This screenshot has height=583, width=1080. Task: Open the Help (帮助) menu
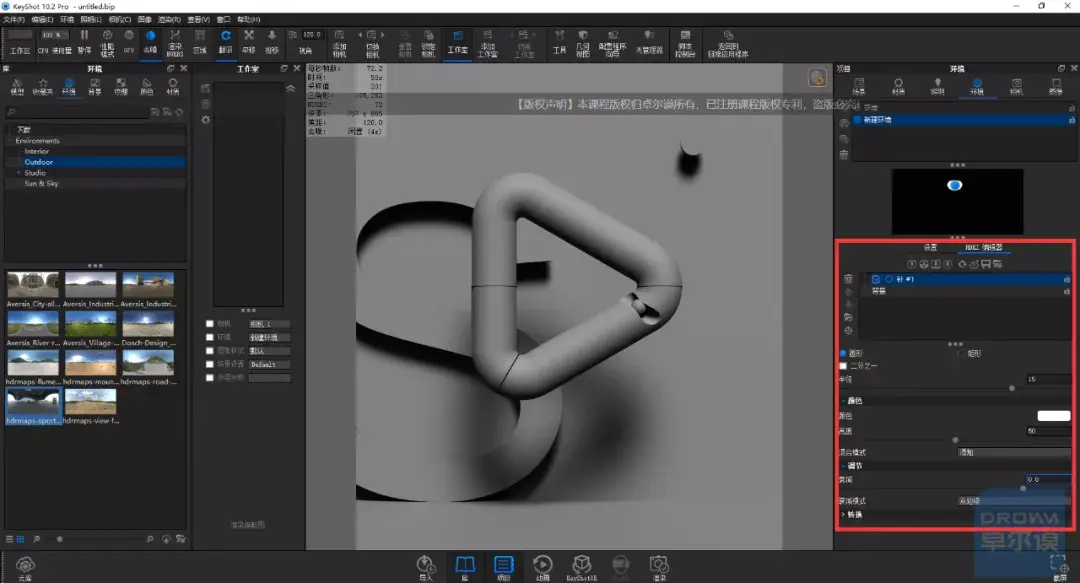pyautogui.click(x=249, y=19)
